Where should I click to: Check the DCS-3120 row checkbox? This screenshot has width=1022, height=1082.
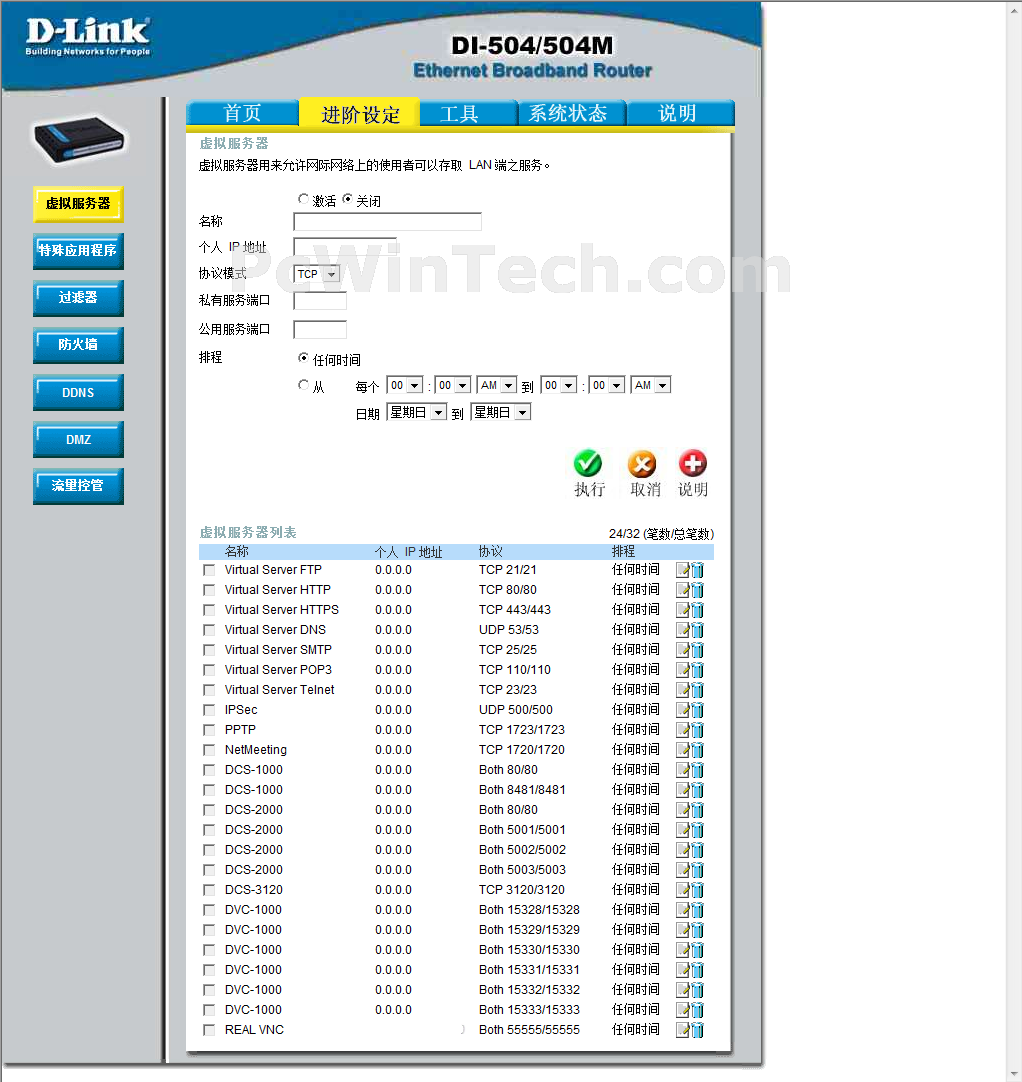pos(208,890)
